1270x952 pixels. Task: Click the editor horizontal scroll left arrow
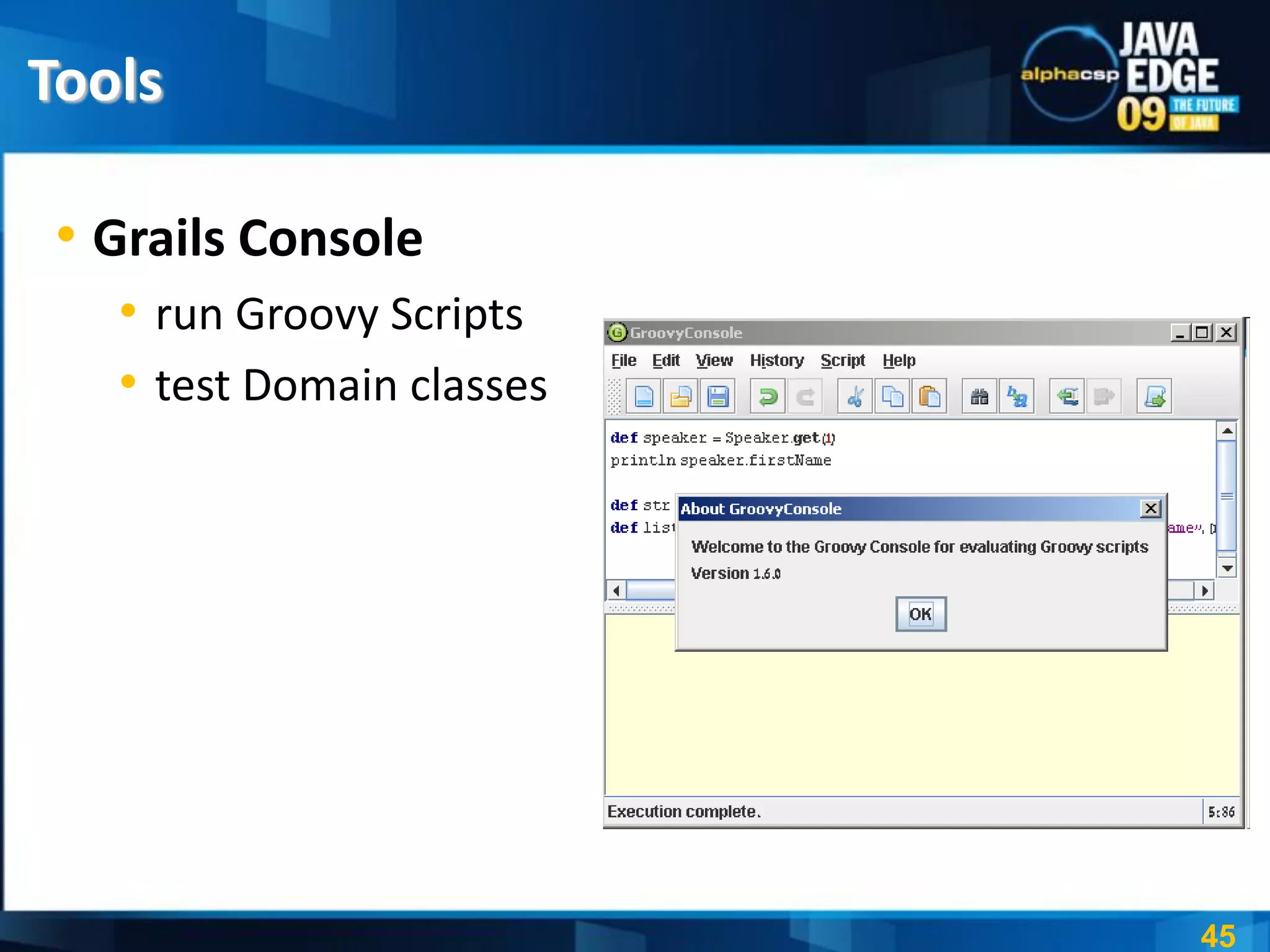(x=616, y=590)
